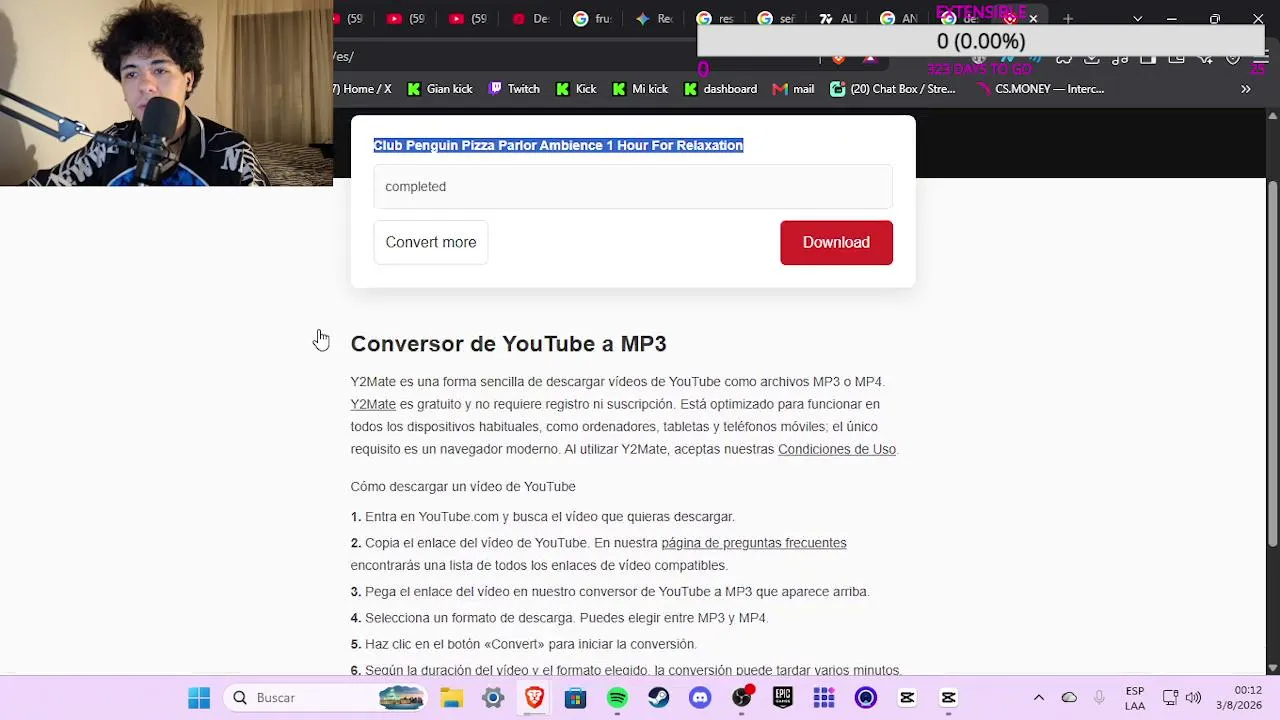The height and width of the screenshot is (720, 1280).
Task: Open Settings gear icon in taskbar
Action: (493, 698)
